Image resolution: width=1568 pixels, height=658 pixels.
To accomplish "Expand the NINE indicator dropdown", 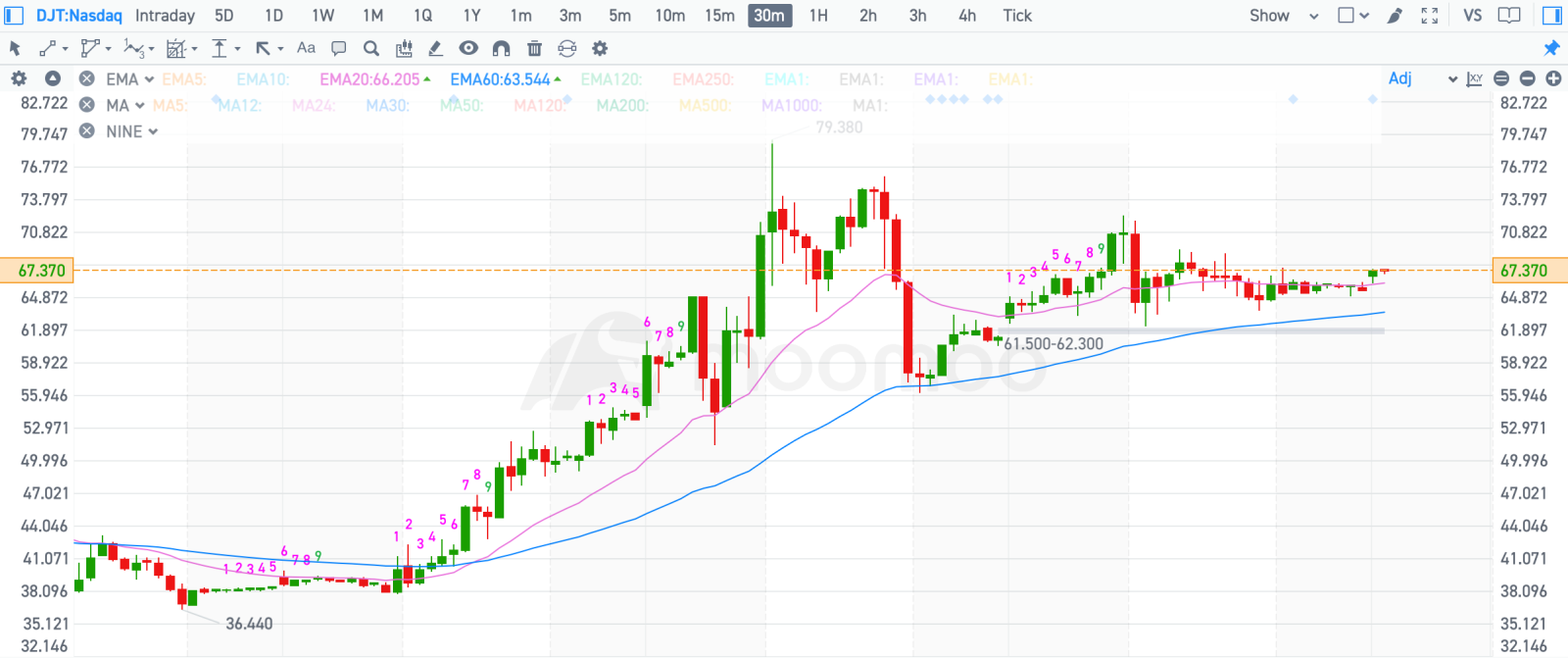I will (x=153, y=131).
